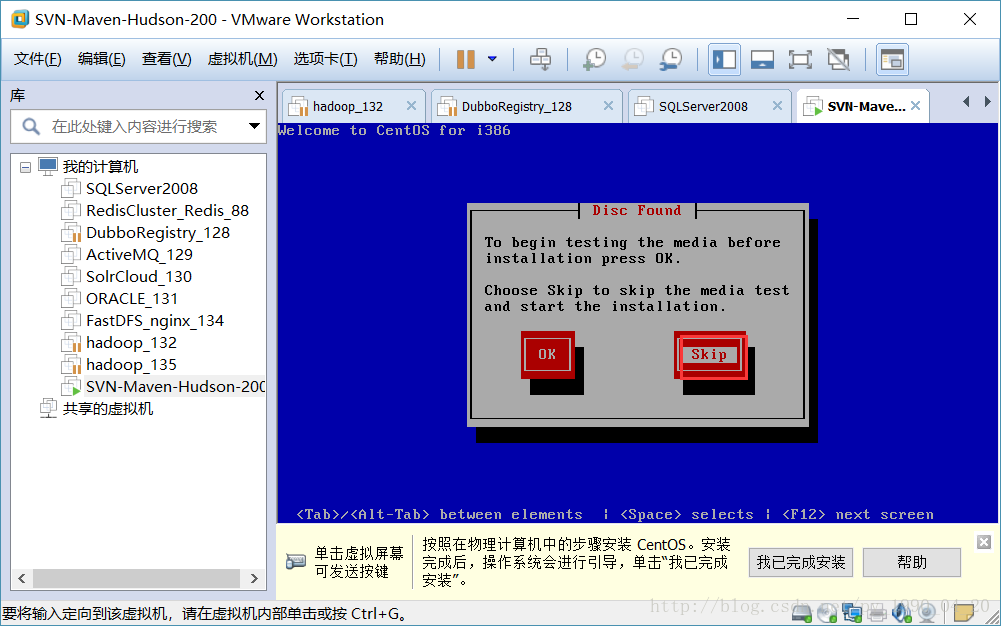Close the DubboRegistry_128 tab
The width and height of the screenshot is (1001, 626).
608,106
